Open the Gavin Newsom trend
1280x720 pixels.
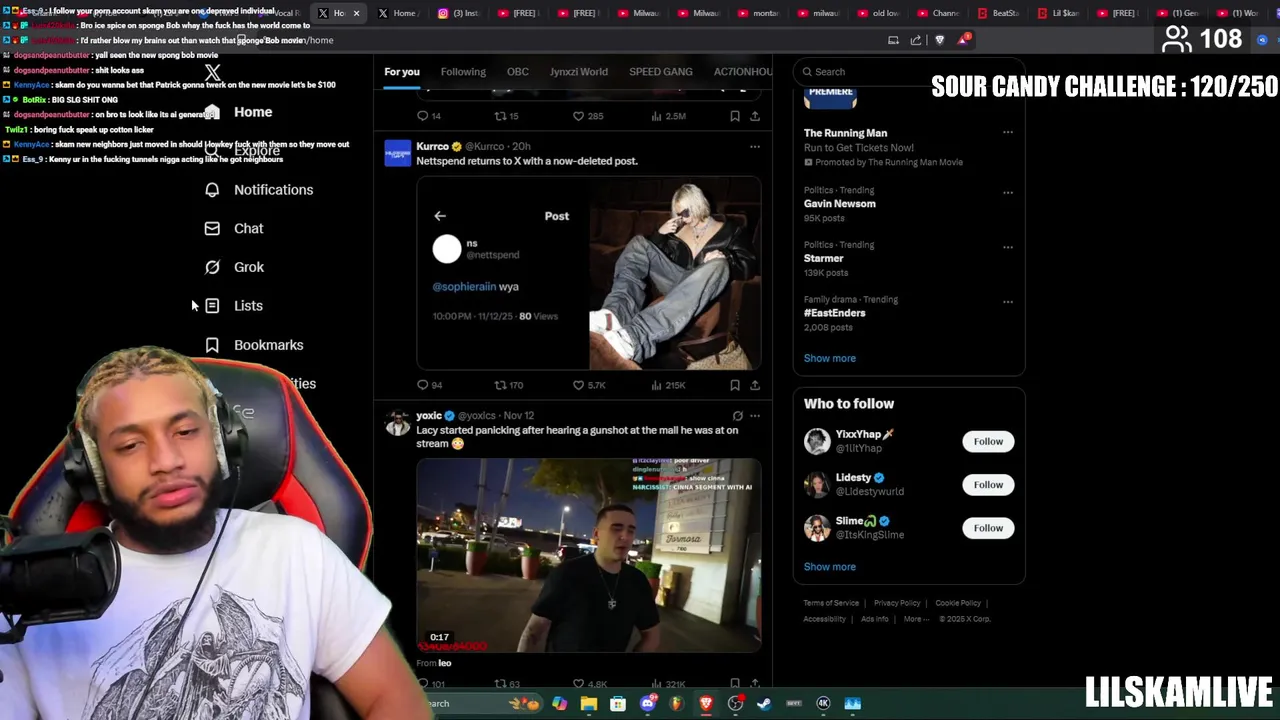point(840,204)
